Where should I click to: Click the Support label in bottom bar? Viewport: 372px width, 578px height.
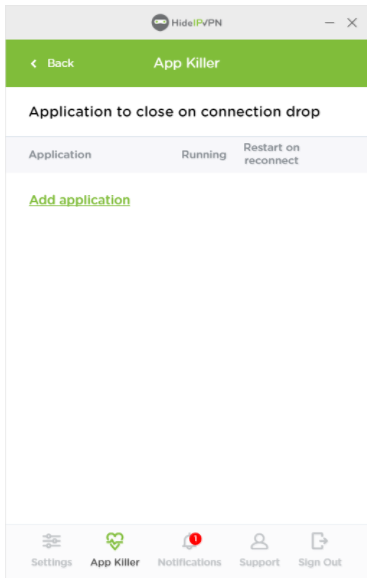coord(260,563)
